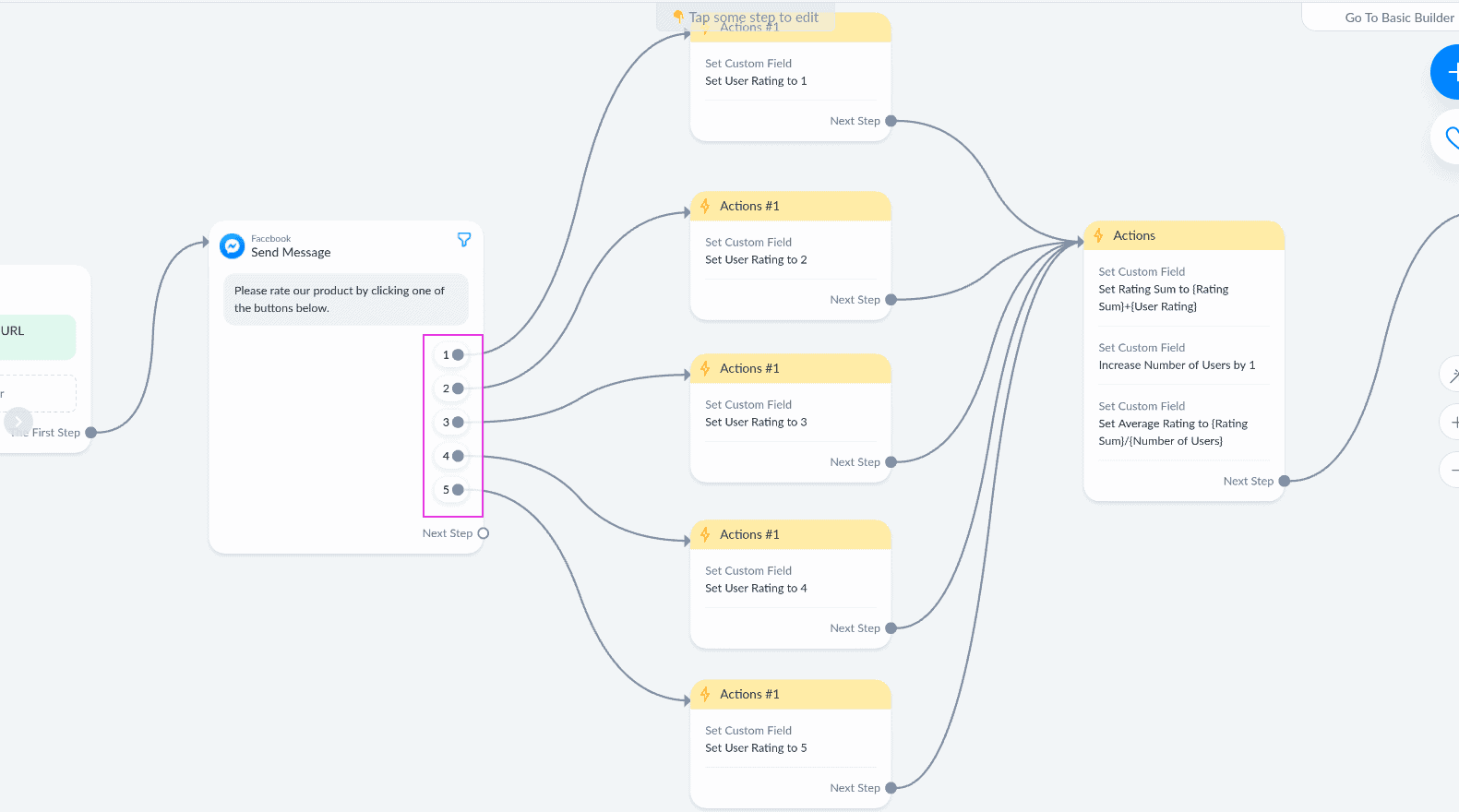The height and width of the screenshot is (812, 1459).
Task: Click the Facebook label above Send Message
Action: 270,239
